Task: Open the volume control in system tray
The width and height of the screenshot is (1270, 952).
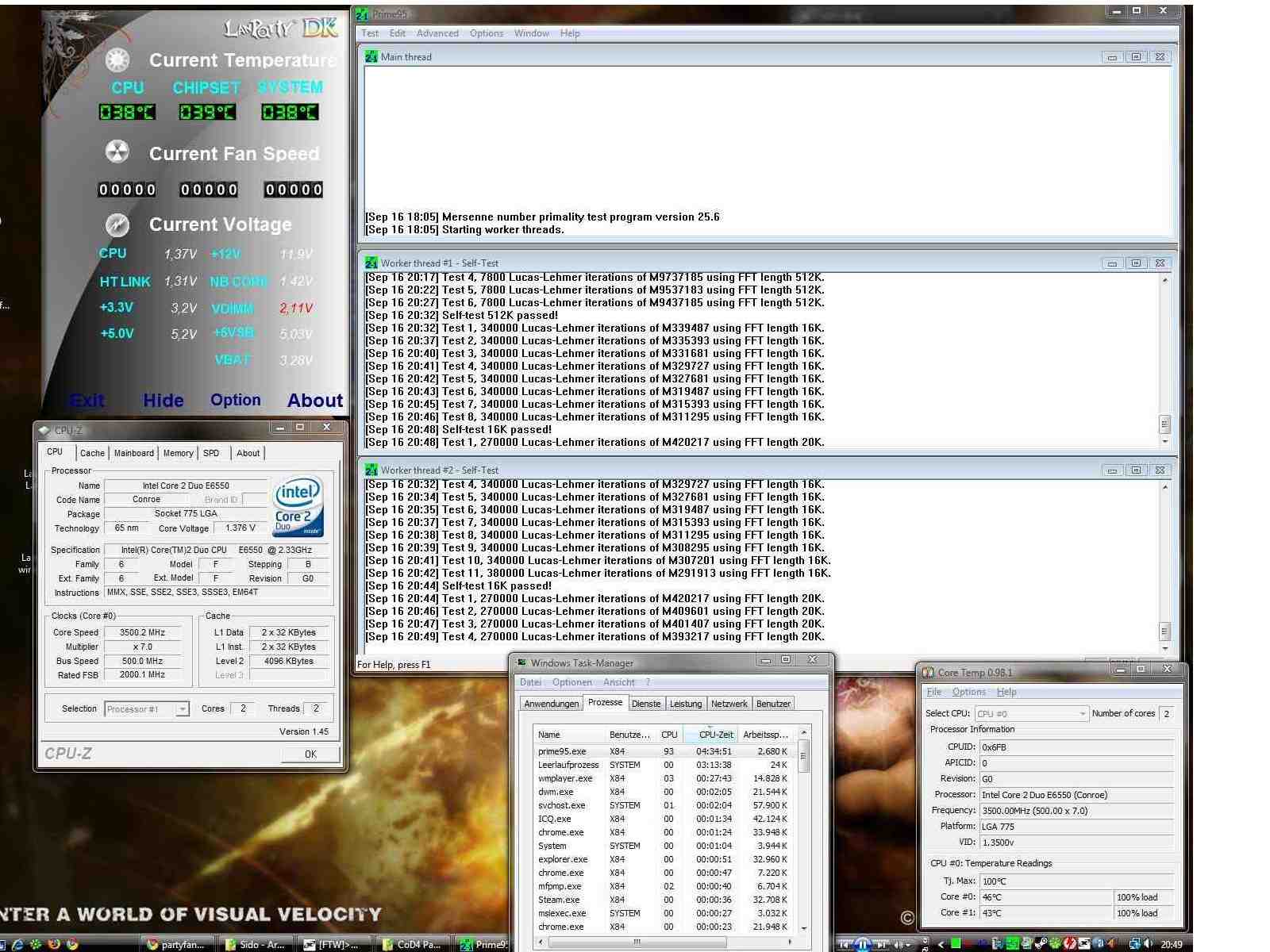Action: coord(1148,943)
